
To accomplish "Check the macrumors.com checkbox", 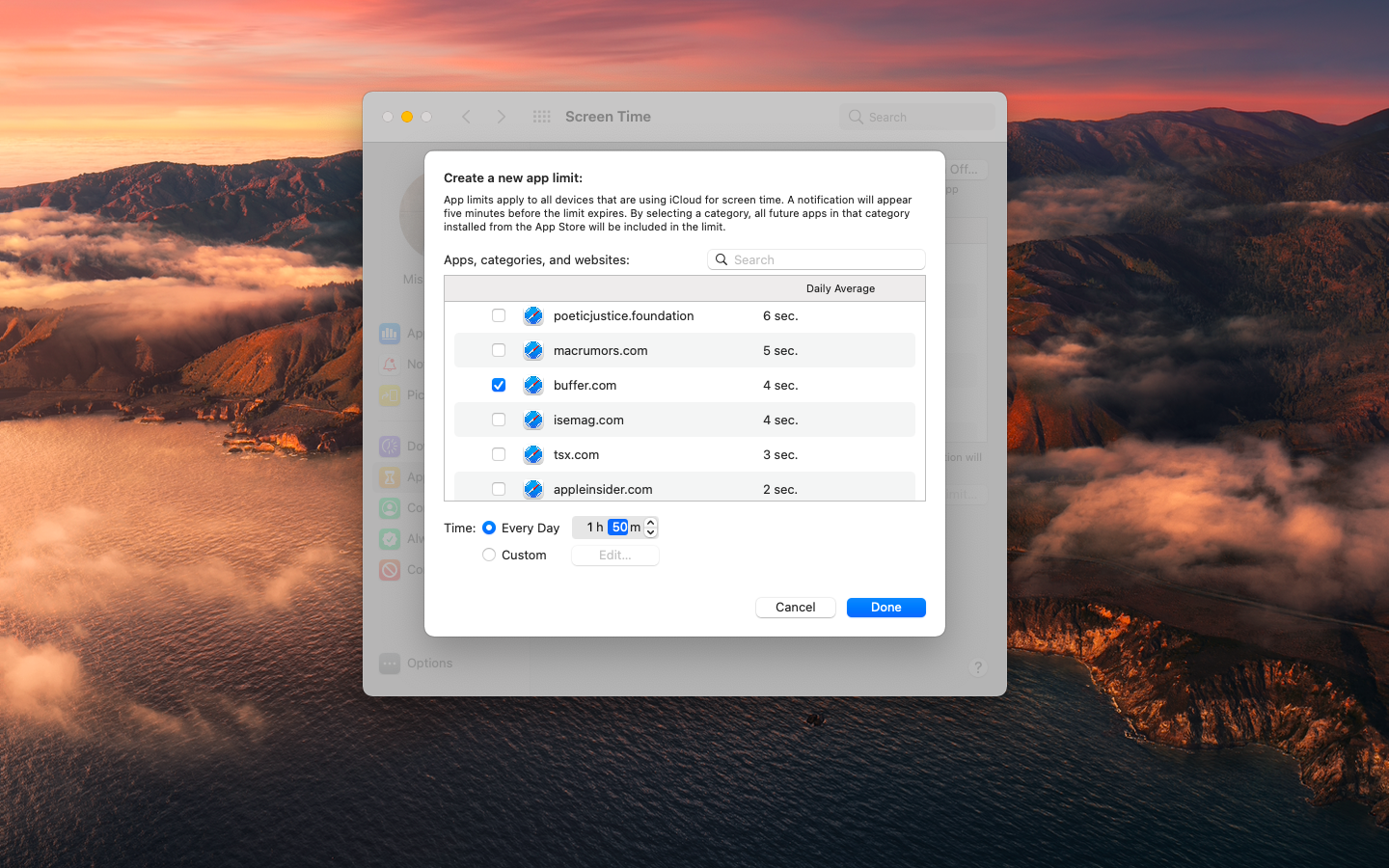I will pyautogui.click(x=499, y=350).
